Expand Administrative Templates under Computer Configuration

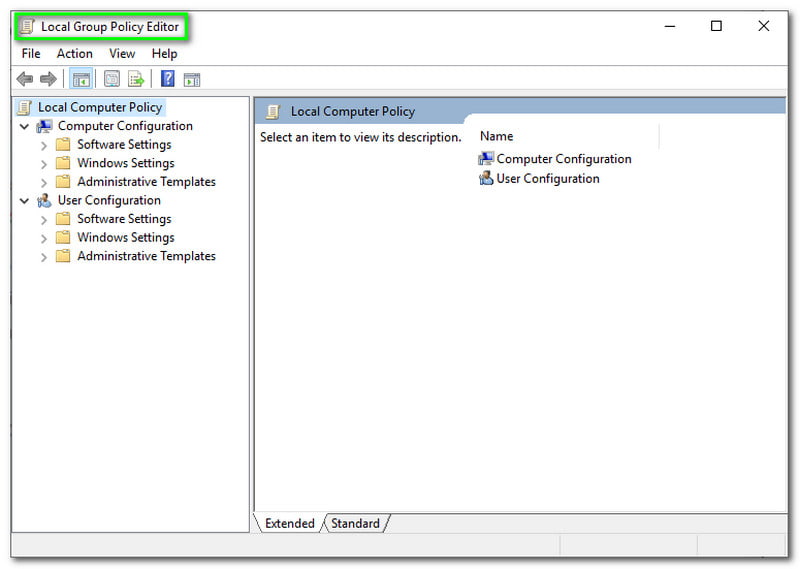point(44,182)
